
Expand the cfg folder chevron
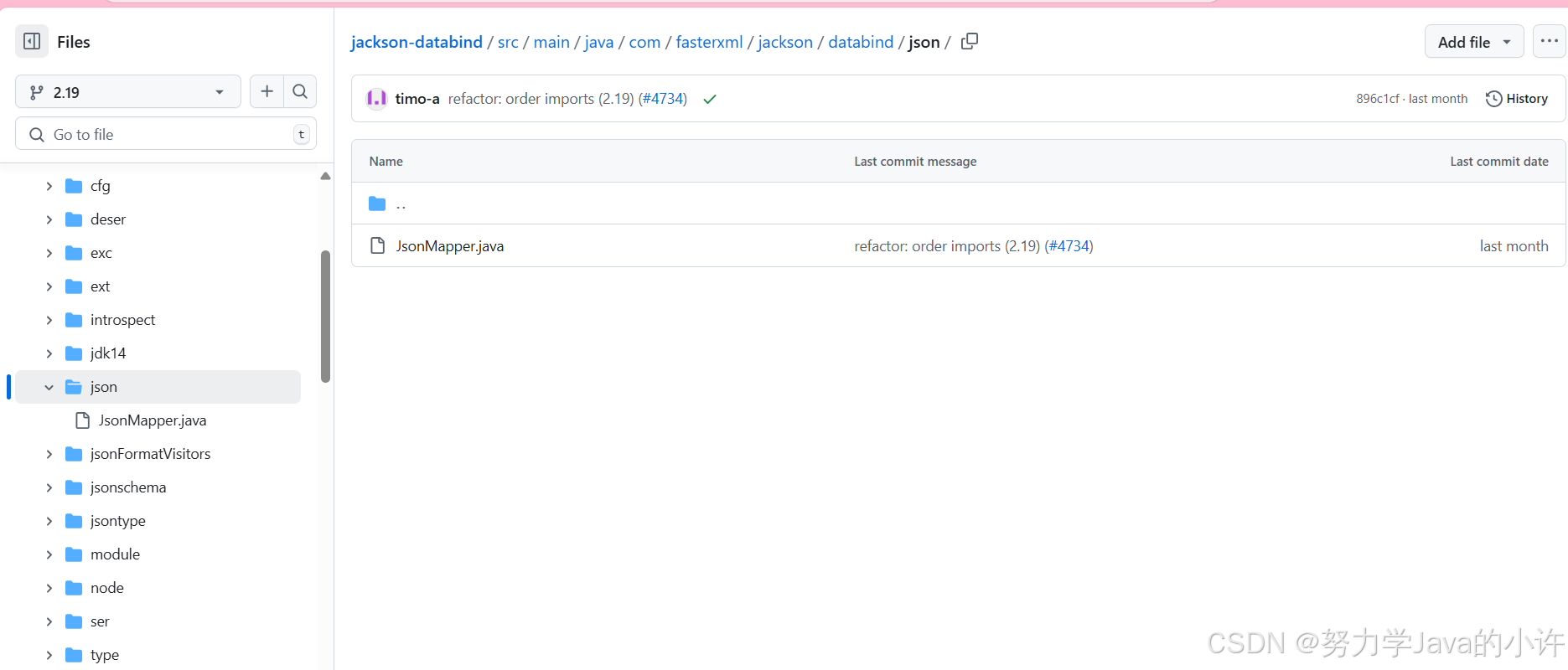click(49, 186)
